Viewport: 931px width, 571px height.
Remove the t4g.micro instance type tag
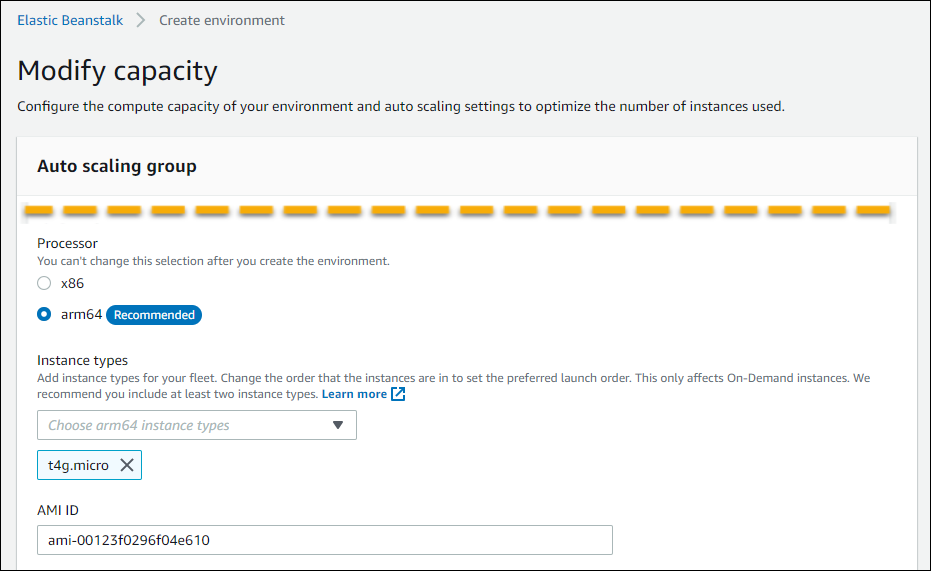[x=126, y=465]
